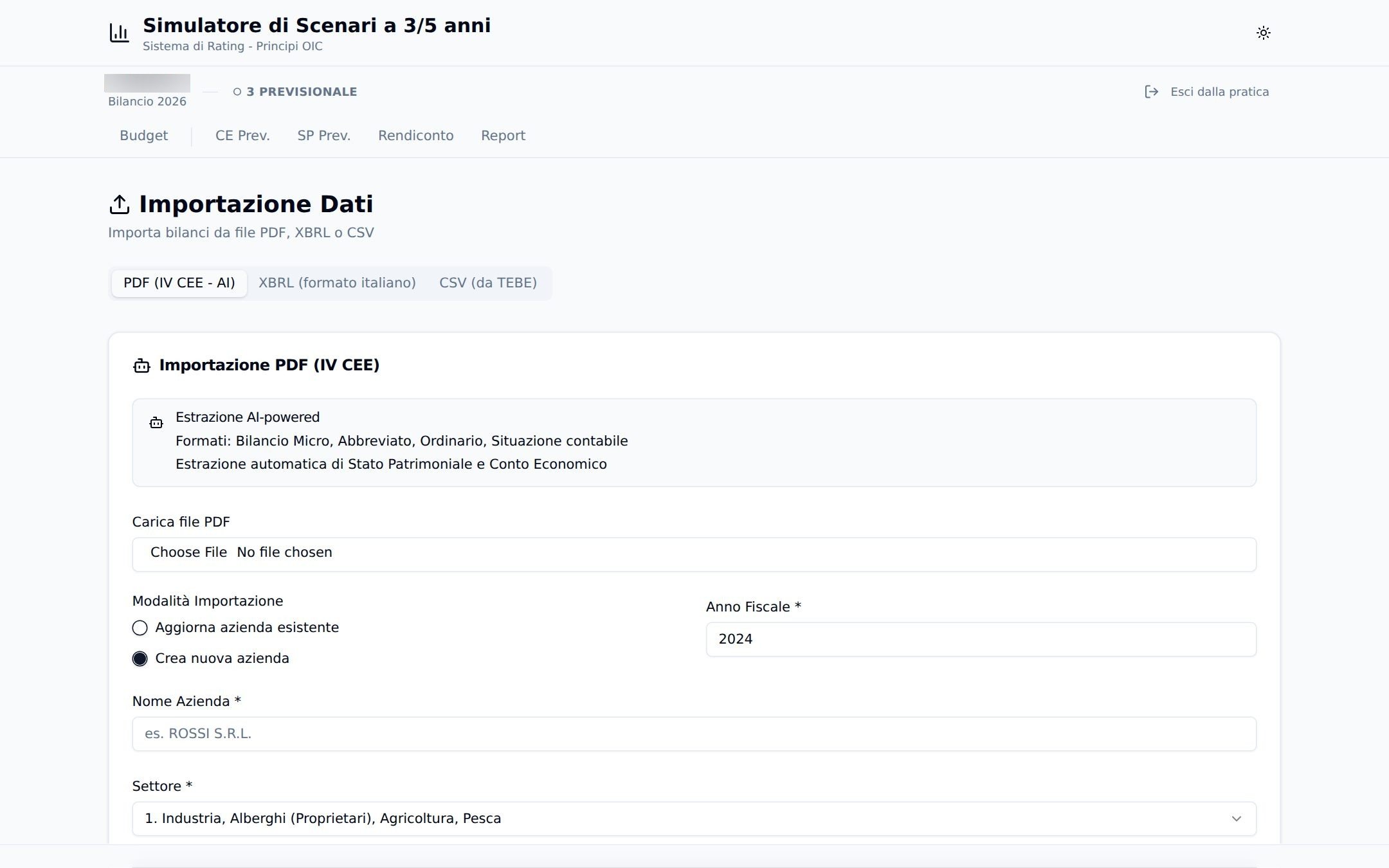Open the Budget menu item
The image size is (1389, 868).
[x=143, y=136]
